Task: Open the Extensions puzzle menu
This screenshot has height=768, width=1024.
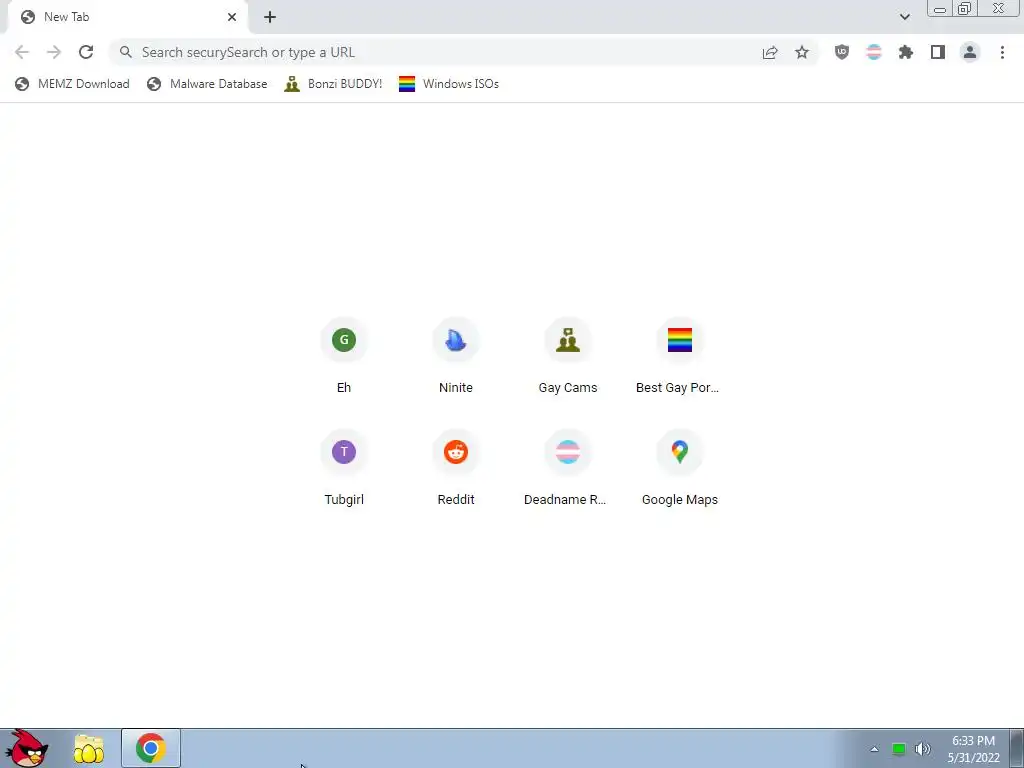Action: 906,52
